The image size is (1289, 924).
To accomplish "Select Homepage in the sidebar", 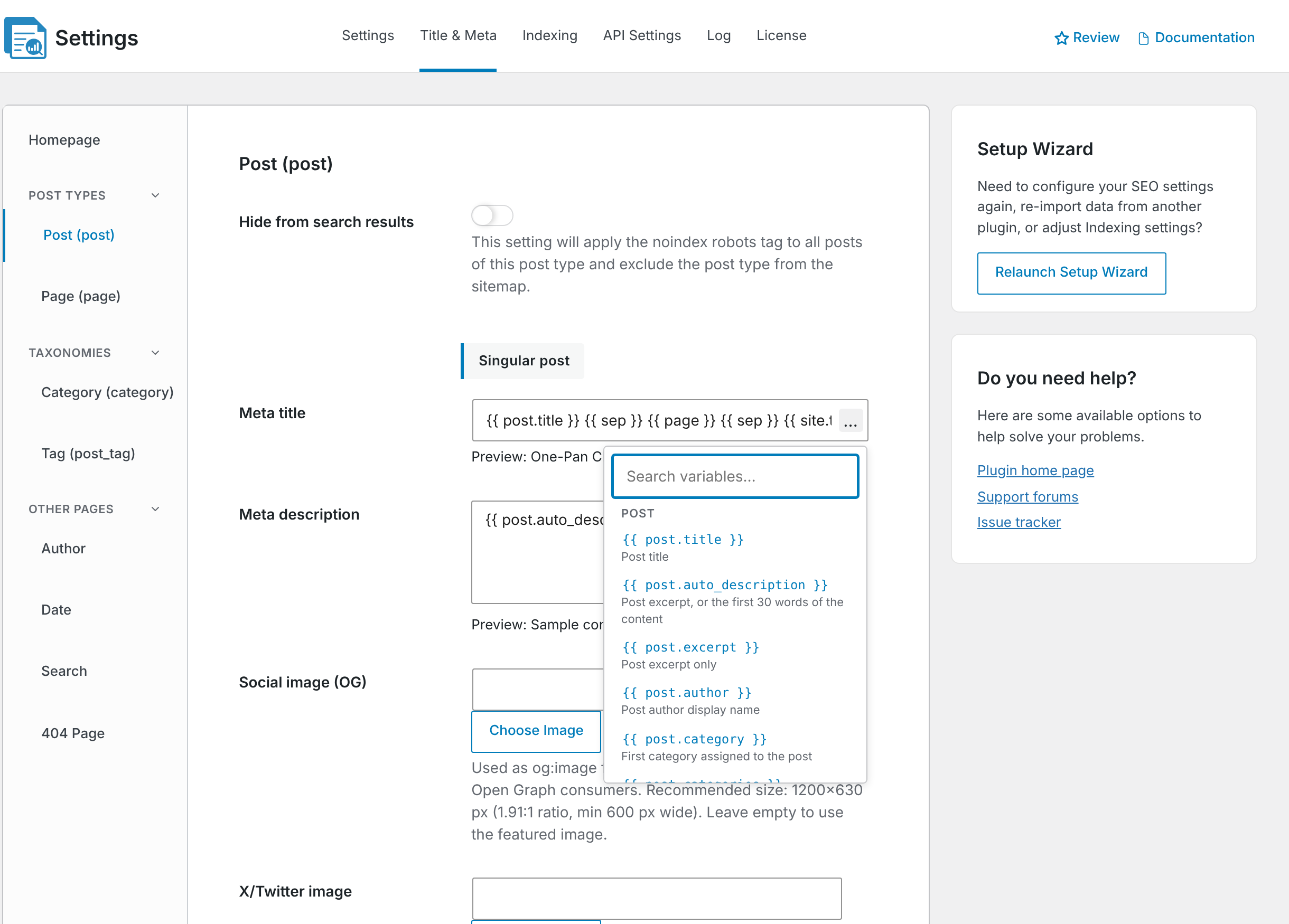I will click(64, 140).
